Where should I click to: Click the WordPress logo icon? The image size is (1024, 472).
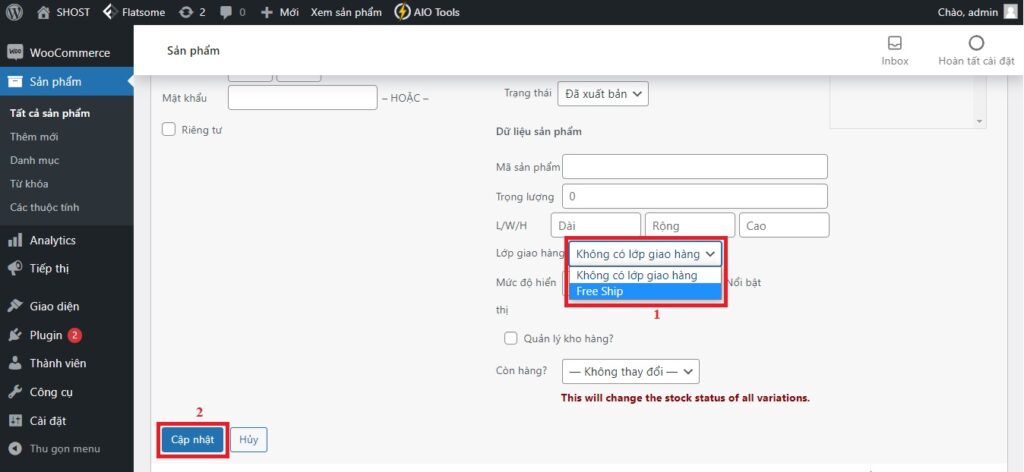point(15,12)
